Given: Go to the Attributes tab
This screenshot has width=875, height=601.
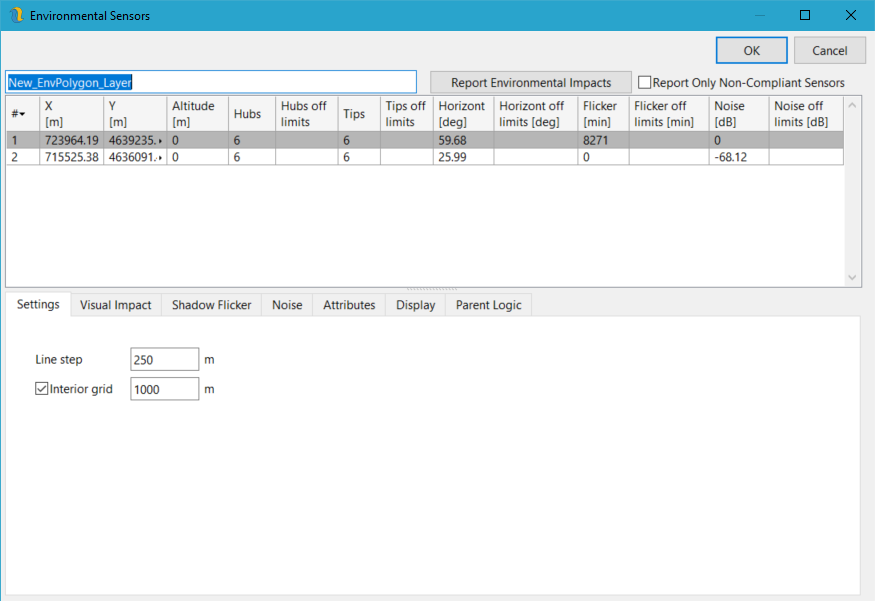Looking at the screenshot, I should tap(349, 305).
